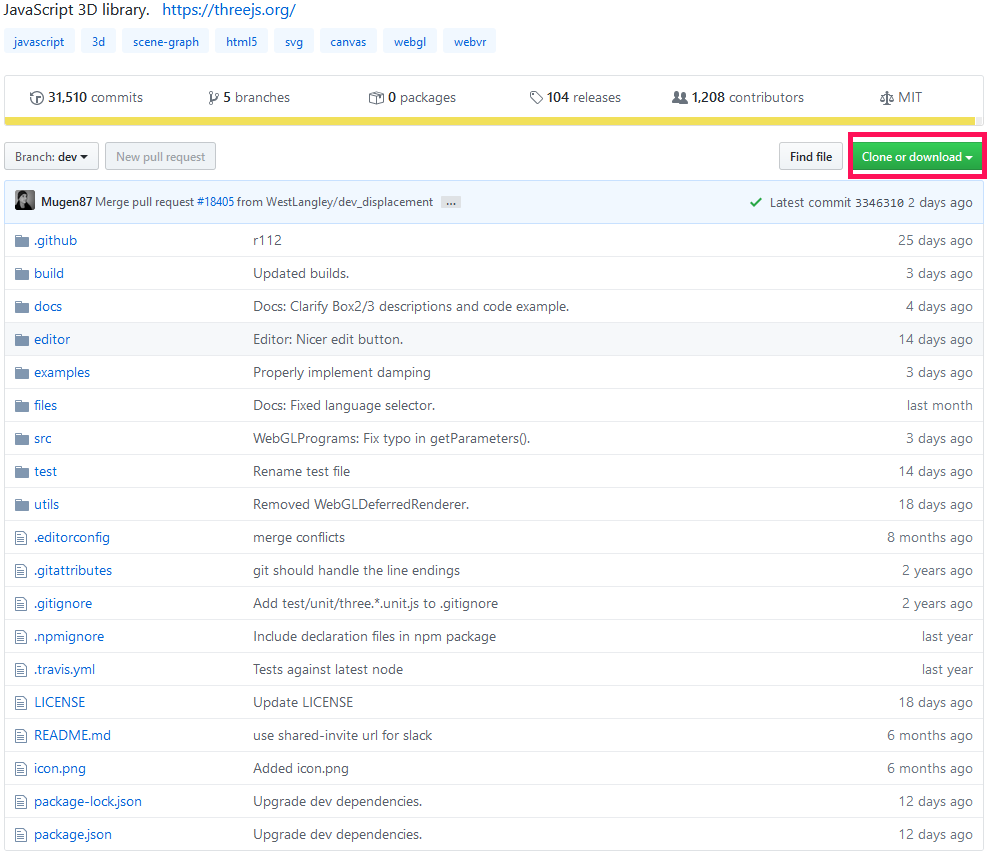Expand the commit message ellipsis button

click(451, 202)
